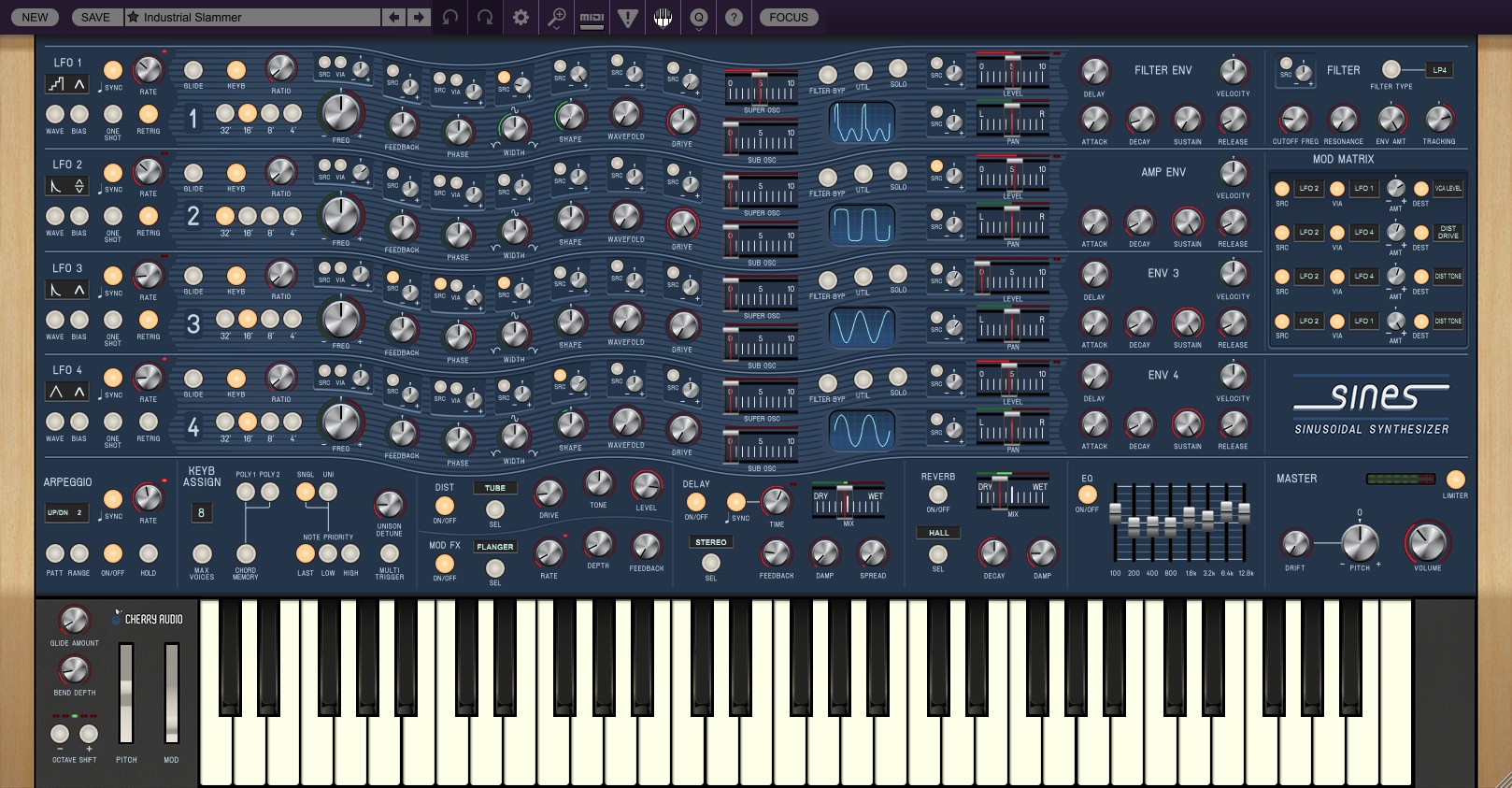The height and width of the screenshot is (788, 1512).
Task: Click the Filter Type select button
Action: (x=1391, y=69)
